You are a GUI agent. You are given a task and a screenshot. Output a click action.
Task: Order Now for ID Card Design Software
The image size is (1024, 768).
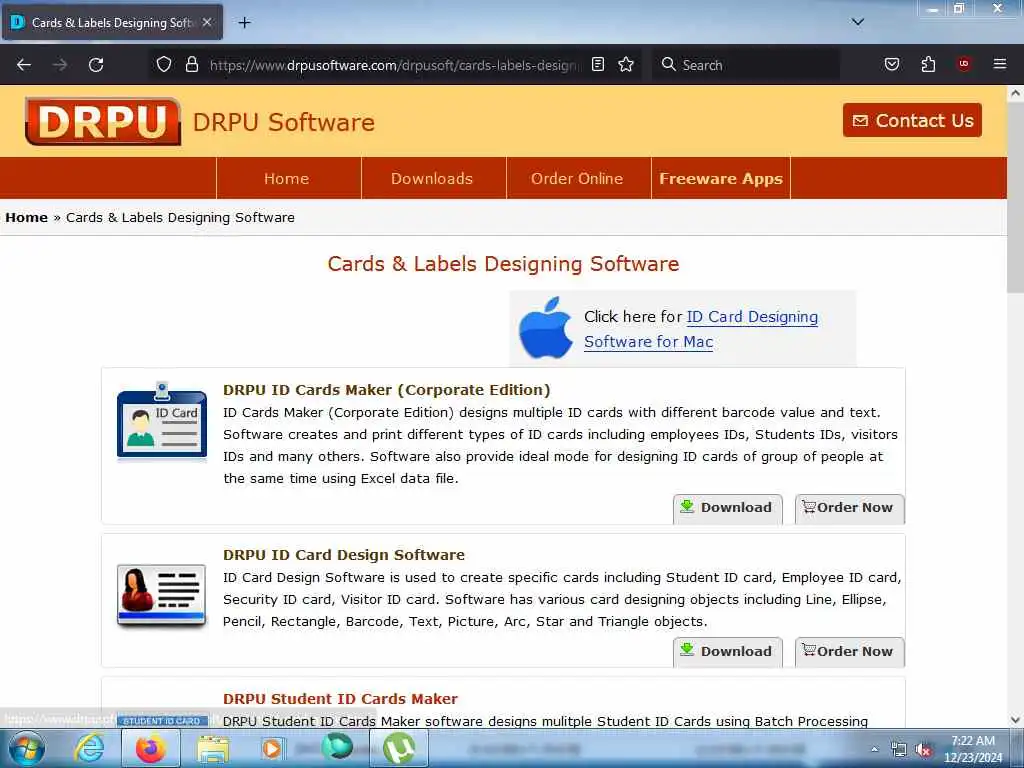(849, 652)
